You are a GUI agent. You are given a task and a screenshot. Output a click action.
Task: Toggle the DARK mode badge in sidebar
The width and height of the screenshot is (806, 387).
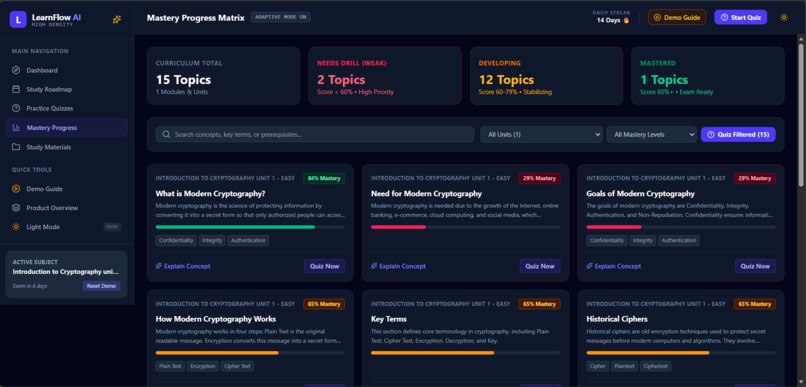pyautogui.click(x=112, y=227)
